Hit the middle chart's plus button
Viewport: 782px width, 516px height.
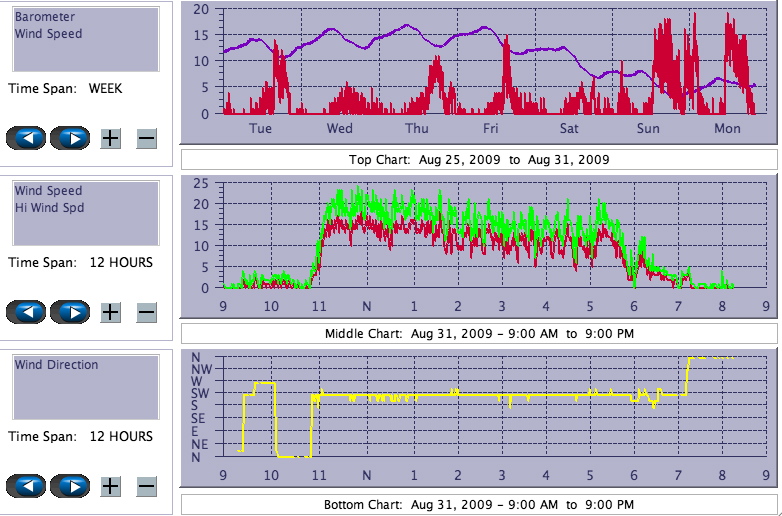[x=111, y=312]
